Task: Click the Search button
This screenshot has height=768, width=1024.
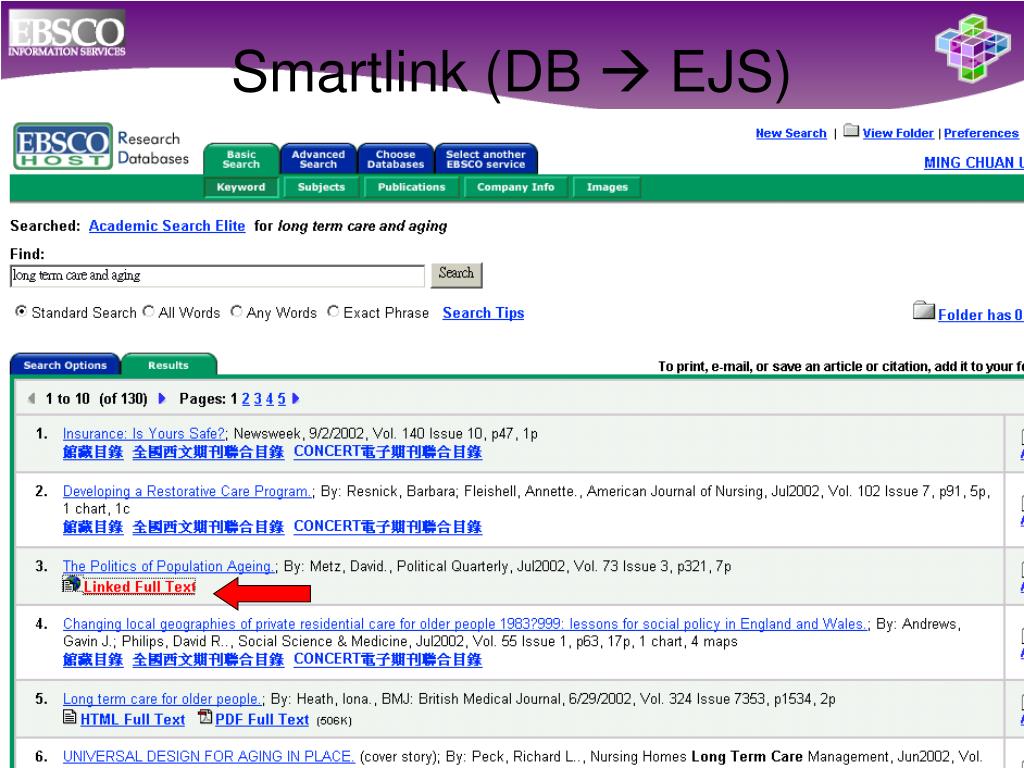Action: pos(456,274)
